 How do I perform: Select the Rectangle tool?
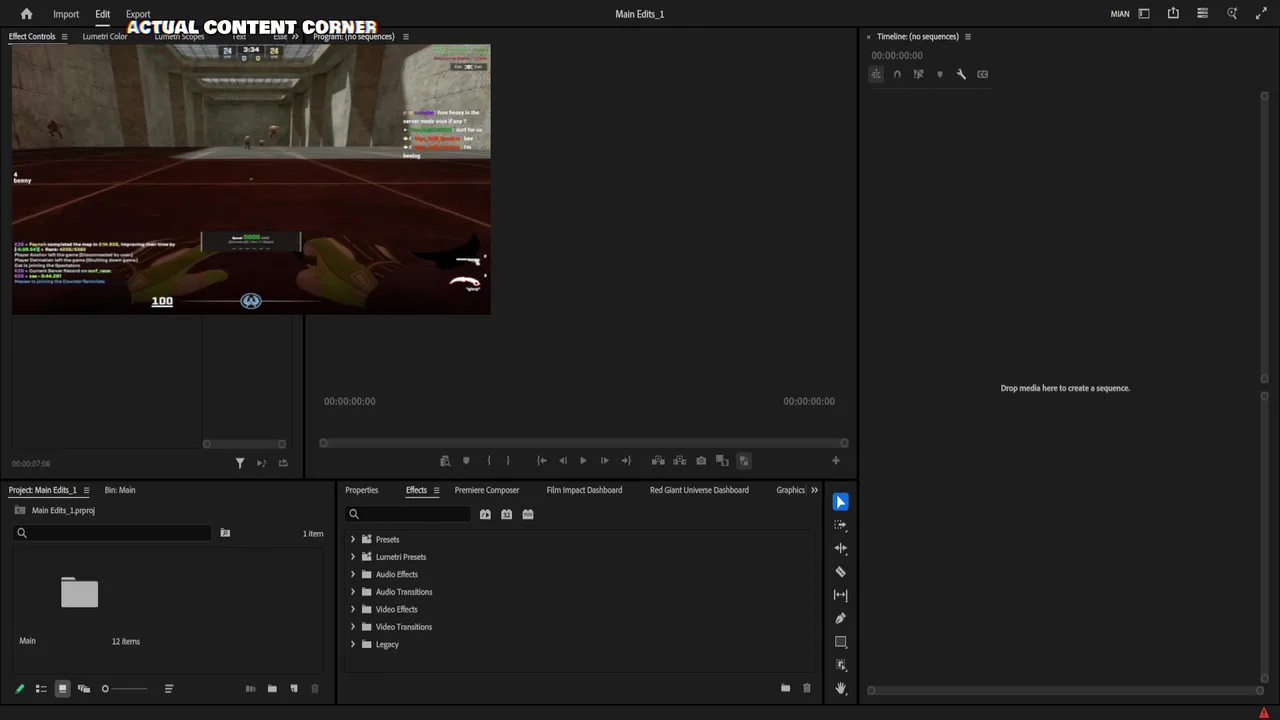(840, 642)
